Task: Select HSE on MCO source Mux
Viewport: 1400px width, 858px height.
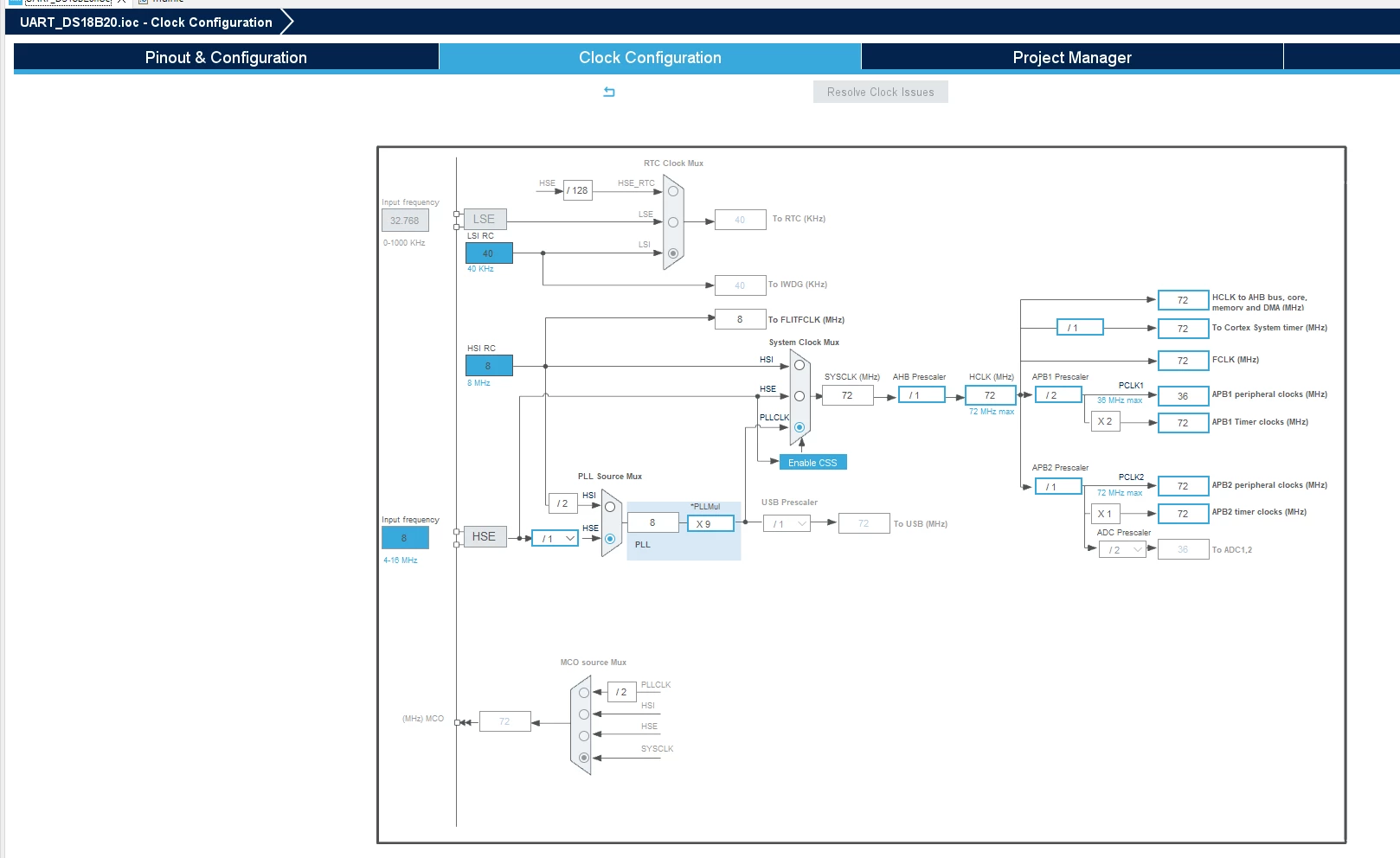Action: [x=584, y=736]
